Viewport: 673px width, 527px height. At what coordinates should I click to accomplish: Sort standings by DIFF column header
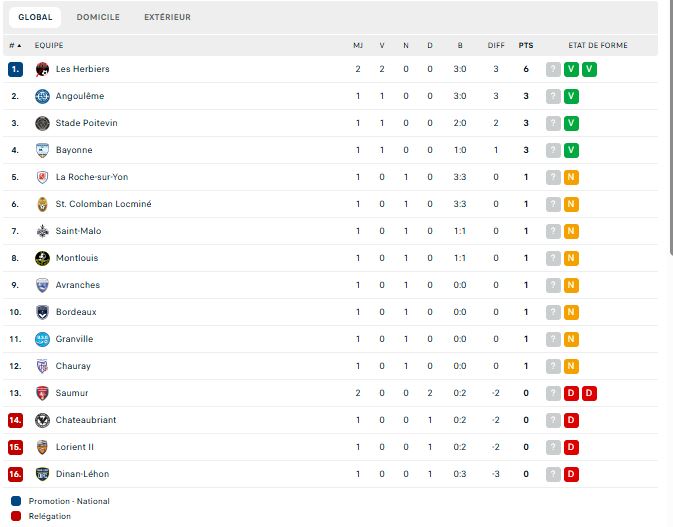click(x=496, y=45)
